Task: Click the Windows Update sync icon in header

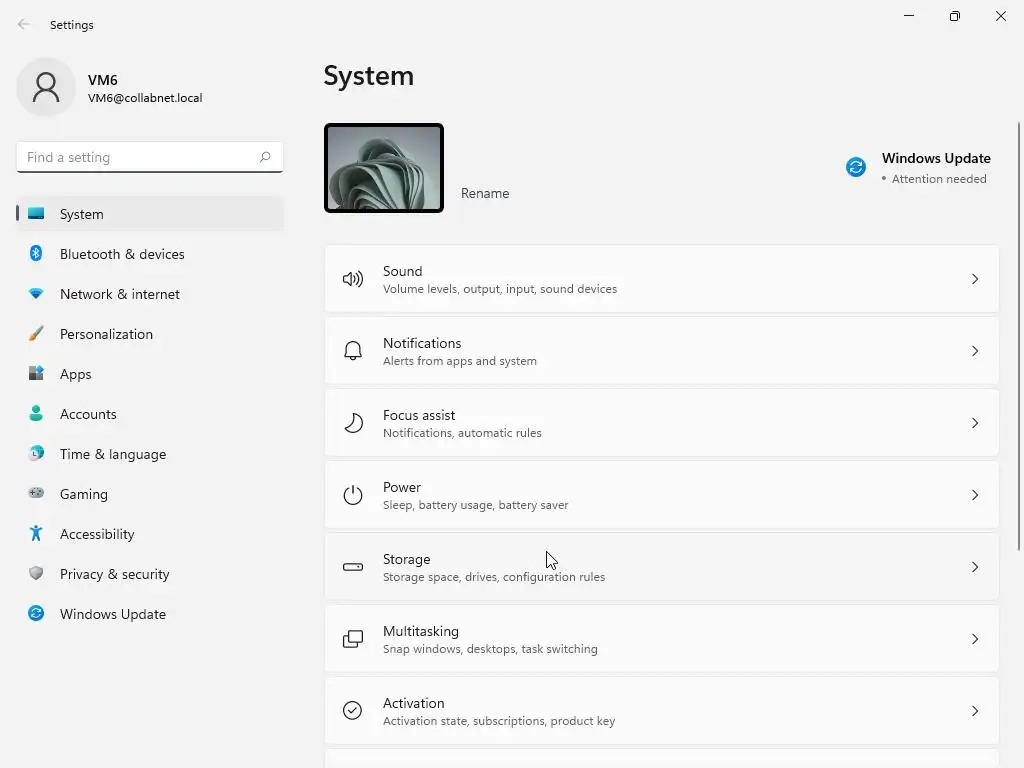Action: [x=856, y=167]
